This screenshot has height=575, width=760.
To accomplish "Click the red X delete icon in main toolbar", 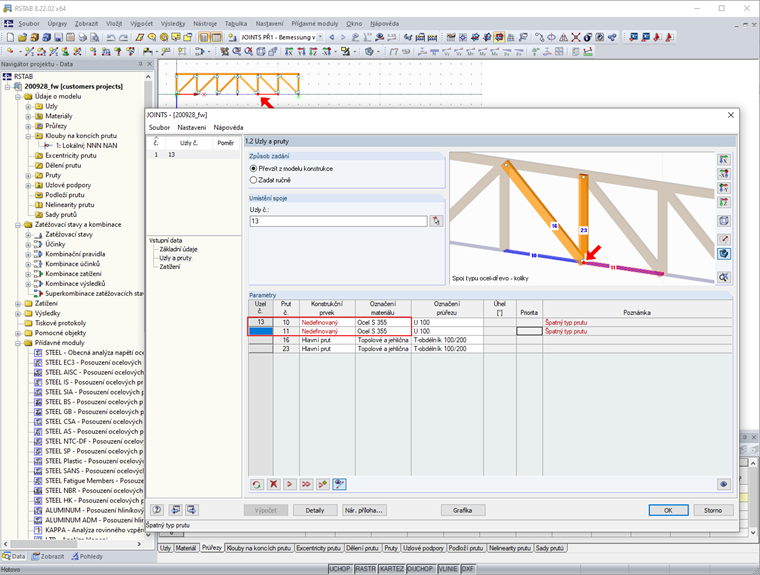I will pyautogui.click(x=575, y=37).
